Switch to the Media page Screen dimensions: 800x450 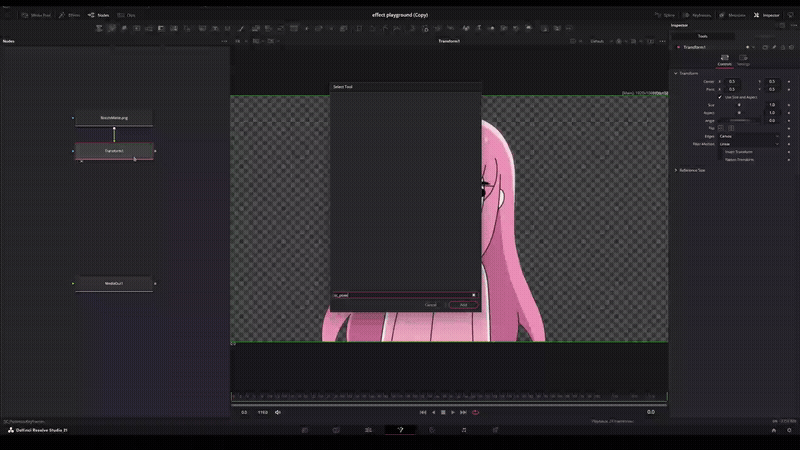point(305,430)
